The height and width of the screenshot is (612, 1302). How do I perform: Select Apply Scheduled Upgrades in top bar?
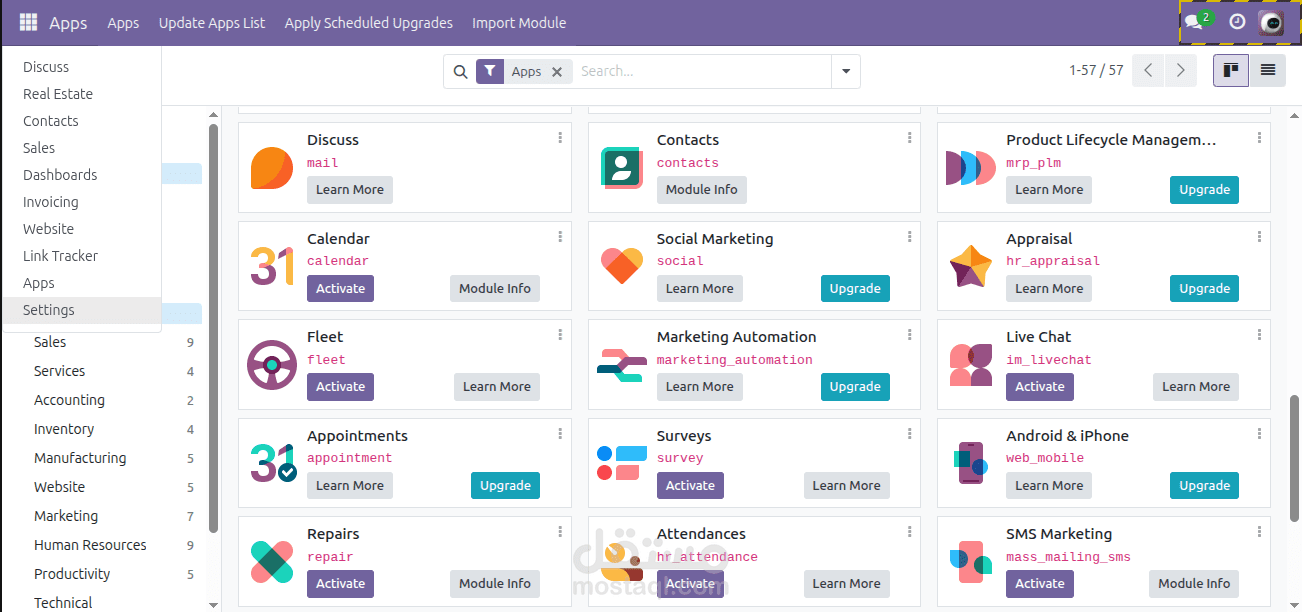click(x=368, y=23)
